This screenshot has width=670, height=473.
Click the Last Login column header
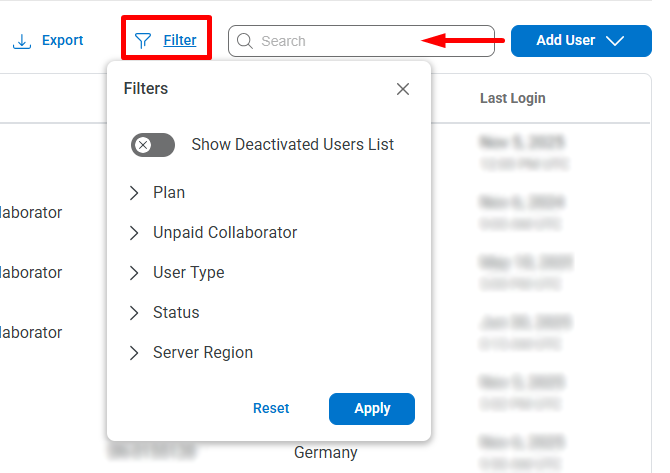(x=512, y=98)
